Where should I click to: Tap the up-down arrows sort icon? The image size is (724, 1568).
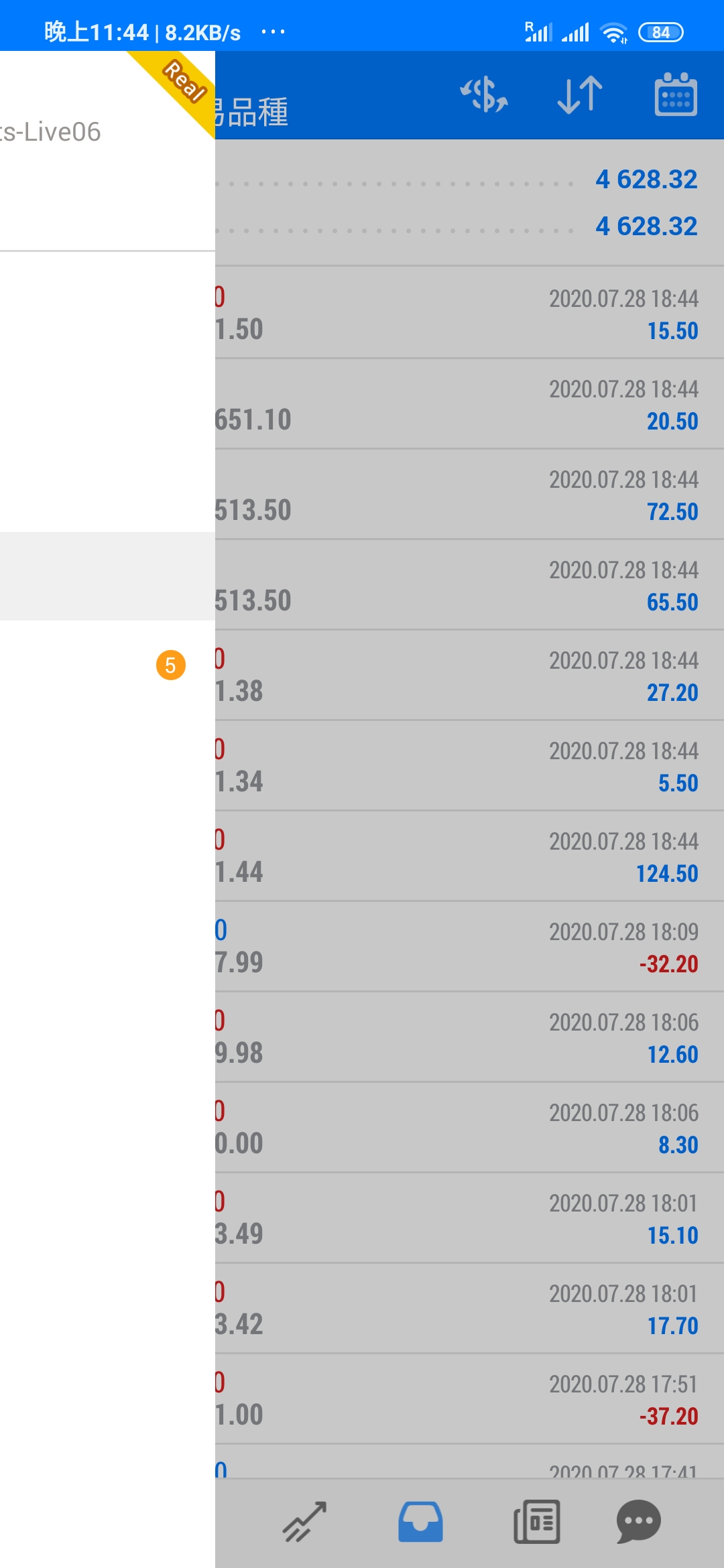580,94
